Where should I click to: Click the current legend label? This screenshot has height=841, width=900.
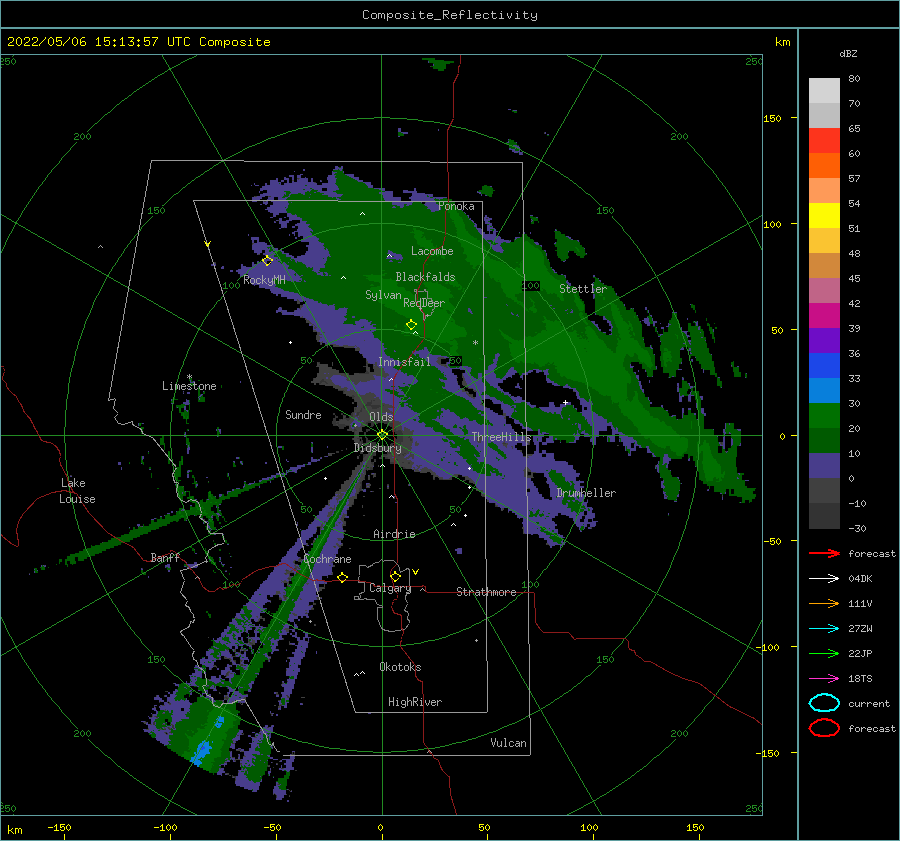(x=869, y=704)
